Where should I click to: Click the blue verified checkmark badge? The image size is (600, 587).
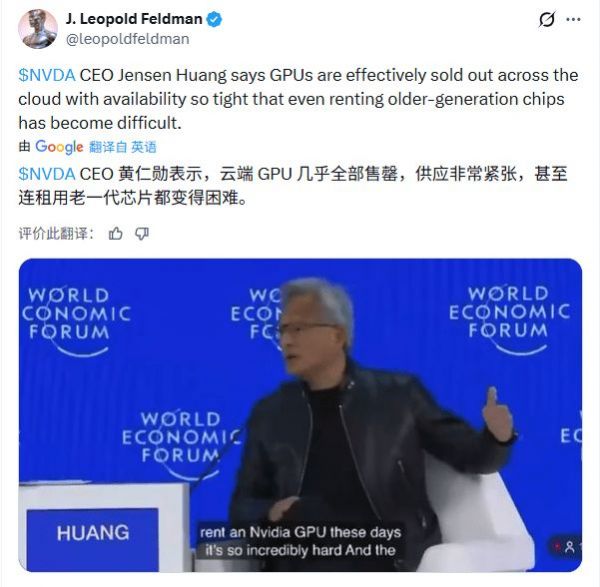tap(214, 19)
